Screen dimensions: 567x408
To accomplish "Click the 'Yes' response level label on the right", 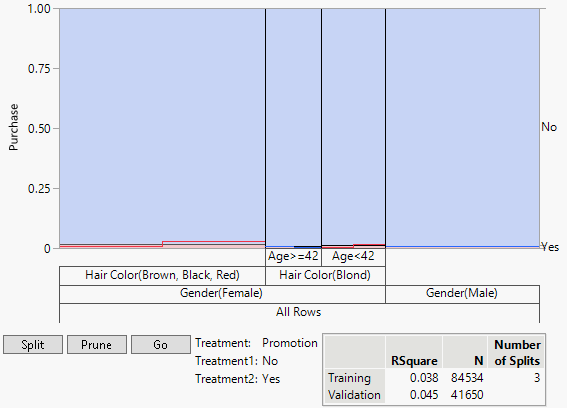I will tap(550, 247).
